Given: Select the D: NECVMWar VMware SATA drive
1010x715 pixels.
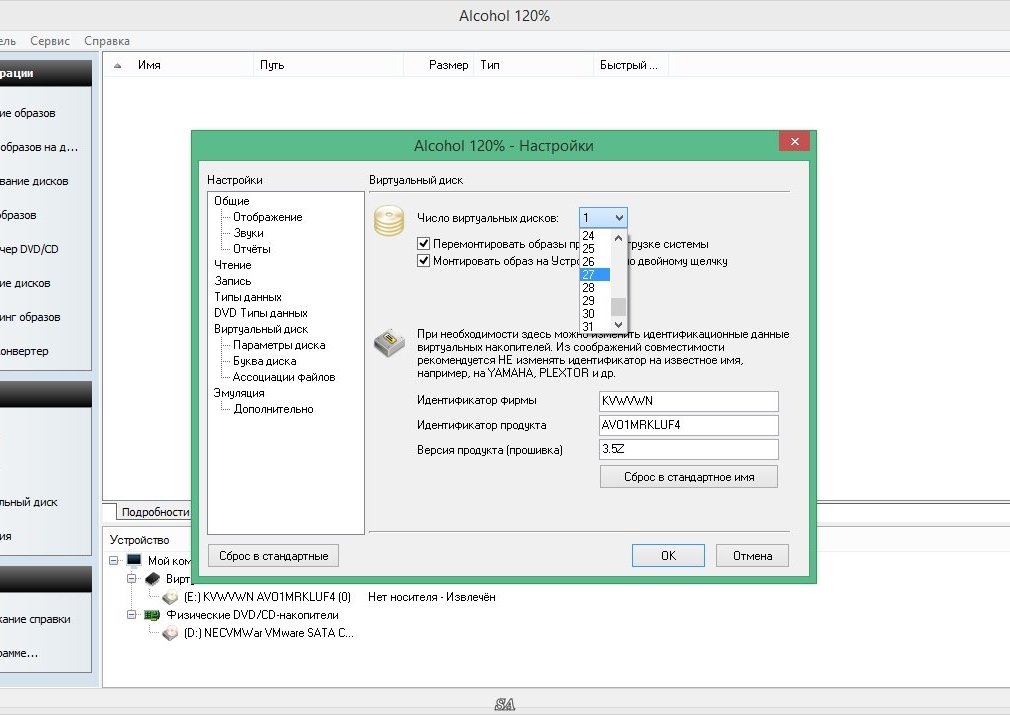Looking at the screenshot, I should [x=268, y=633].
